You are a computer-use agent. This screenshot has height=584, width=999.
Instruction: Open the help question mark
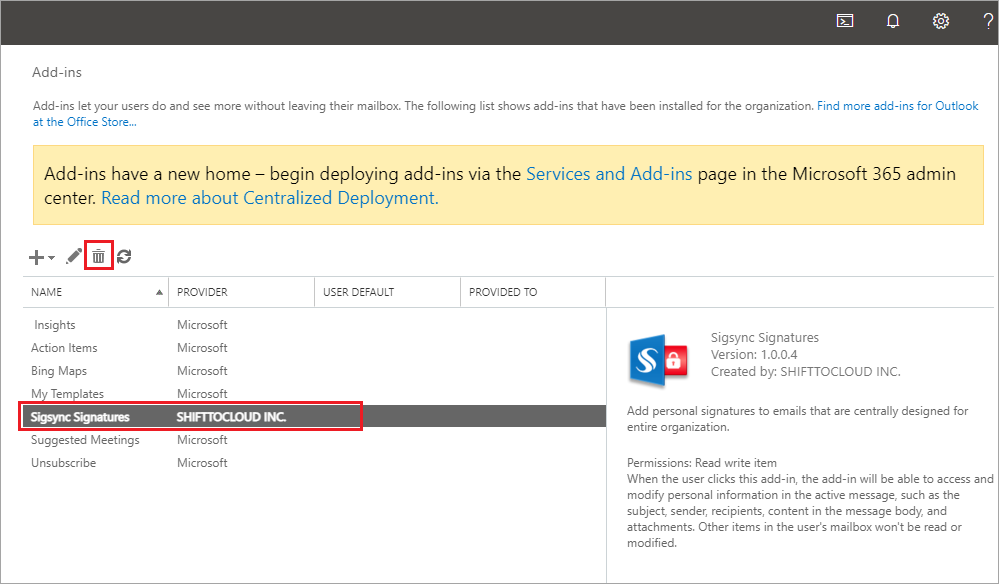987,21
